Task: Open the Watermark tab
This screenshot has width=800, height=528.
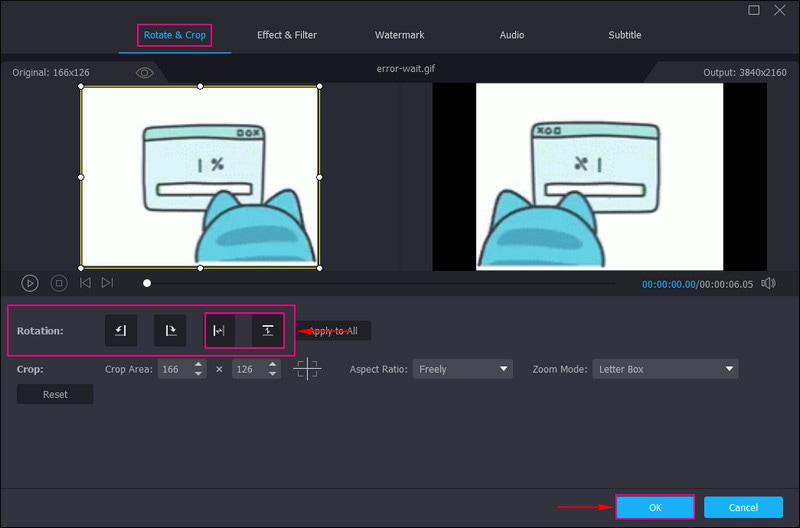Action: (x=399, y=35)
